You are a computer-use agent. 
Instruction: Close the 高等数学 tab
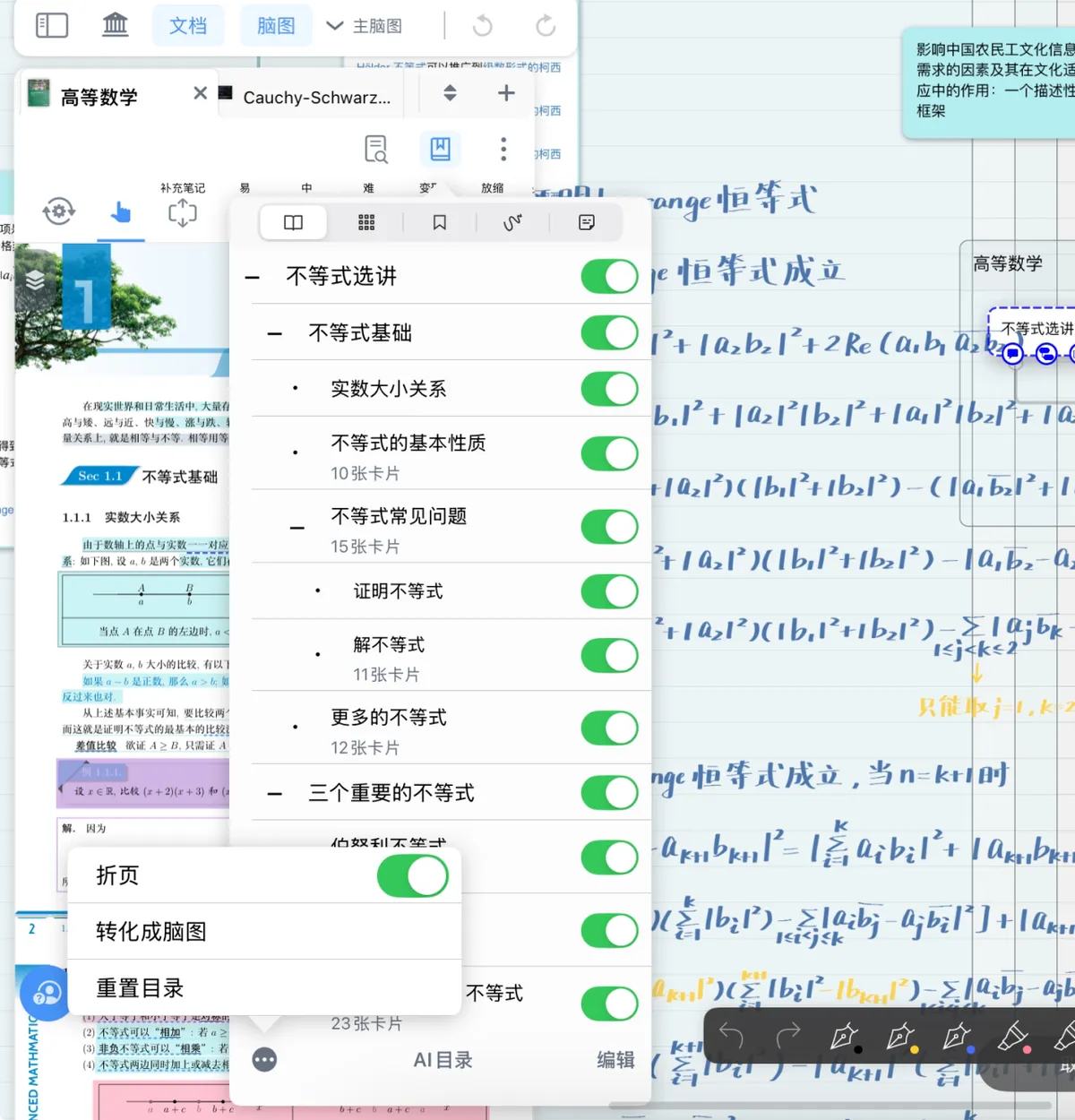point(201,93)
